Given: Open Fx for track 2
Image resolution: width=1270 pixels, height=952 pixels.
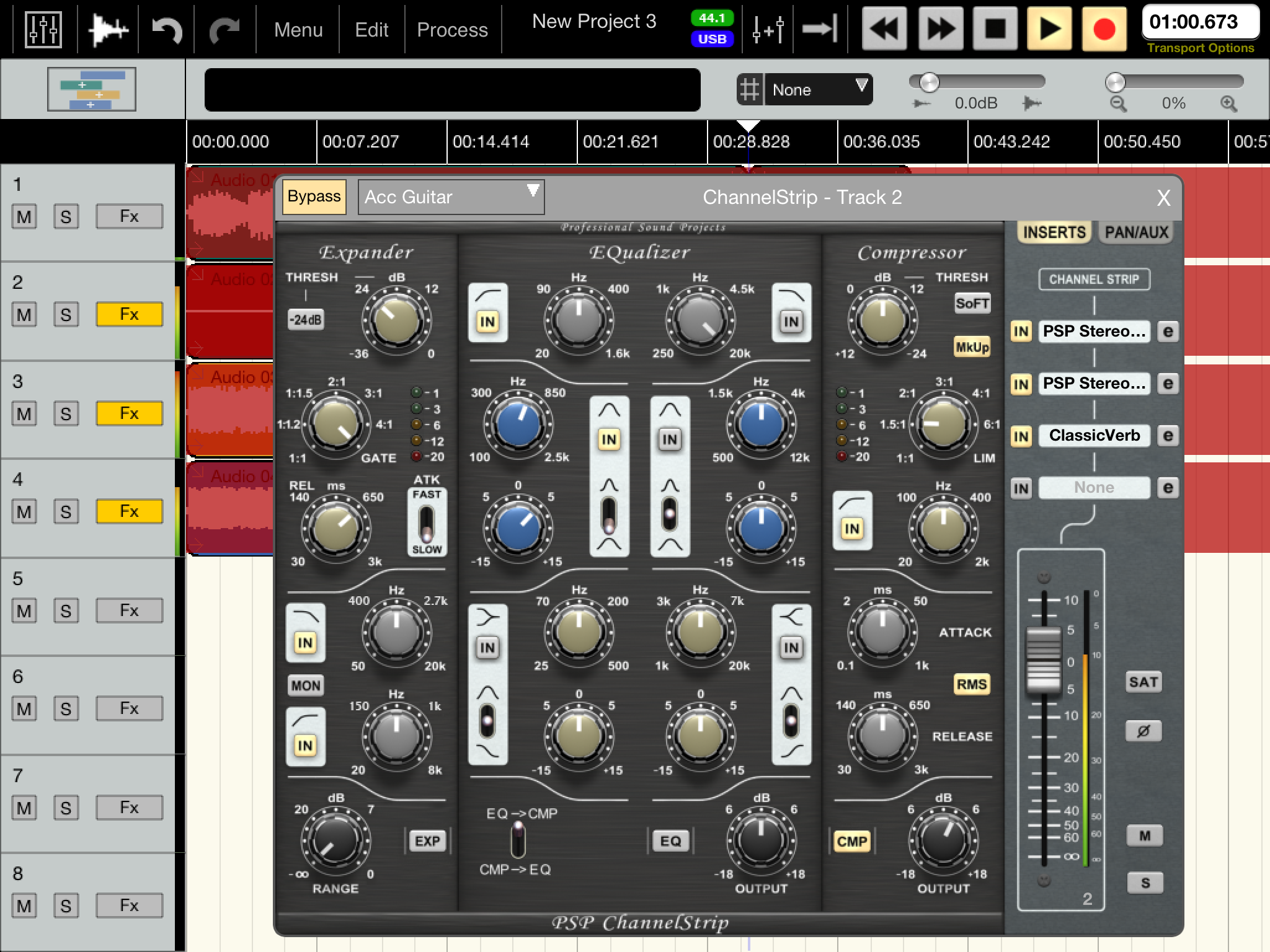Looking at the screenshot, I should (129, 315).
